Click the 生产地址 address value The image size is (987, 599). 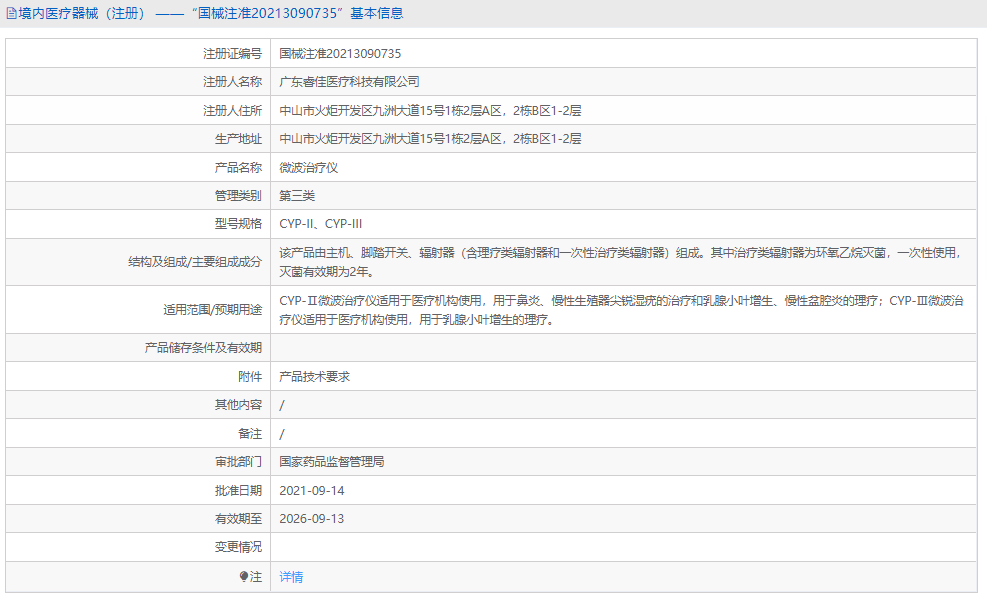point(430,139)
